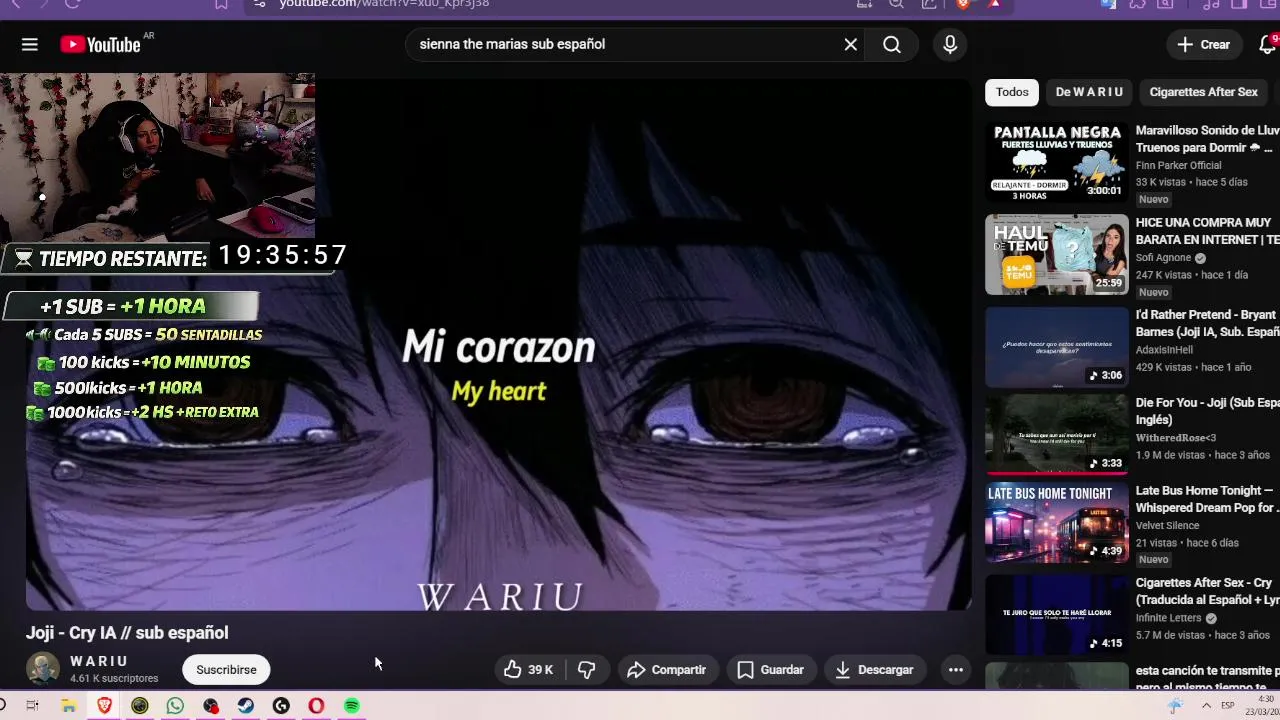Click the magnifier search button
Viewport: 1280px width, 720px height.
coord(892,44)
